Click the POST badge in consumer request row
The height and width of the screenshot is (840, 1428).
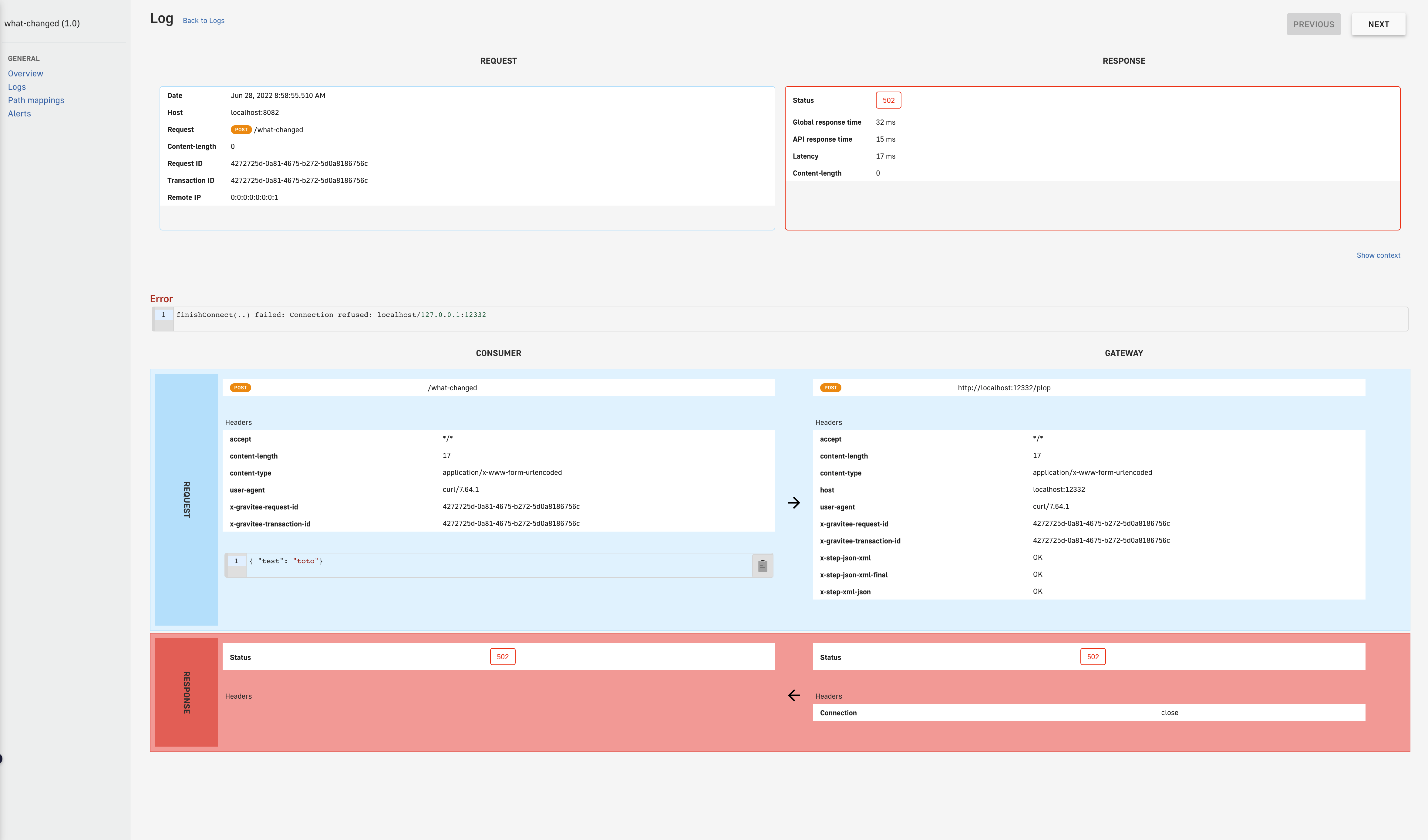[x=240, y=388]
